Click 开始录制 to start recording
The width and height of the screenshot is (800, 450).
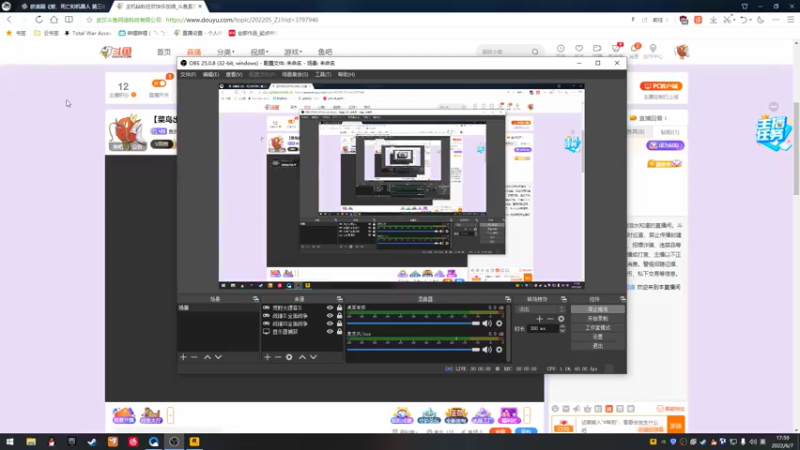click(x=597, y=318)
